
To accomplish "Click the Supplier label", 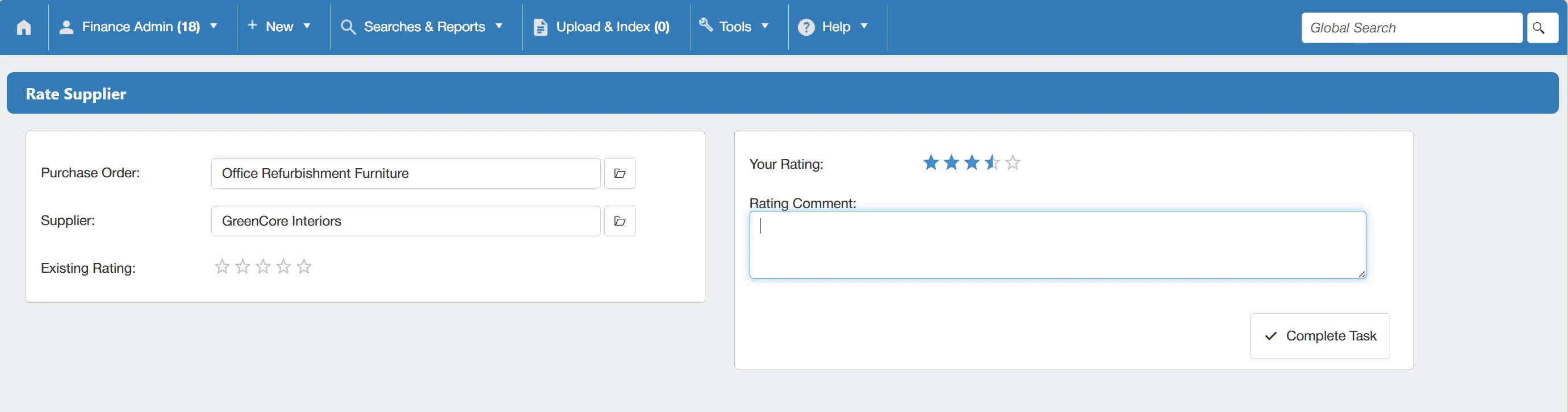I will [x=68, y=220].
